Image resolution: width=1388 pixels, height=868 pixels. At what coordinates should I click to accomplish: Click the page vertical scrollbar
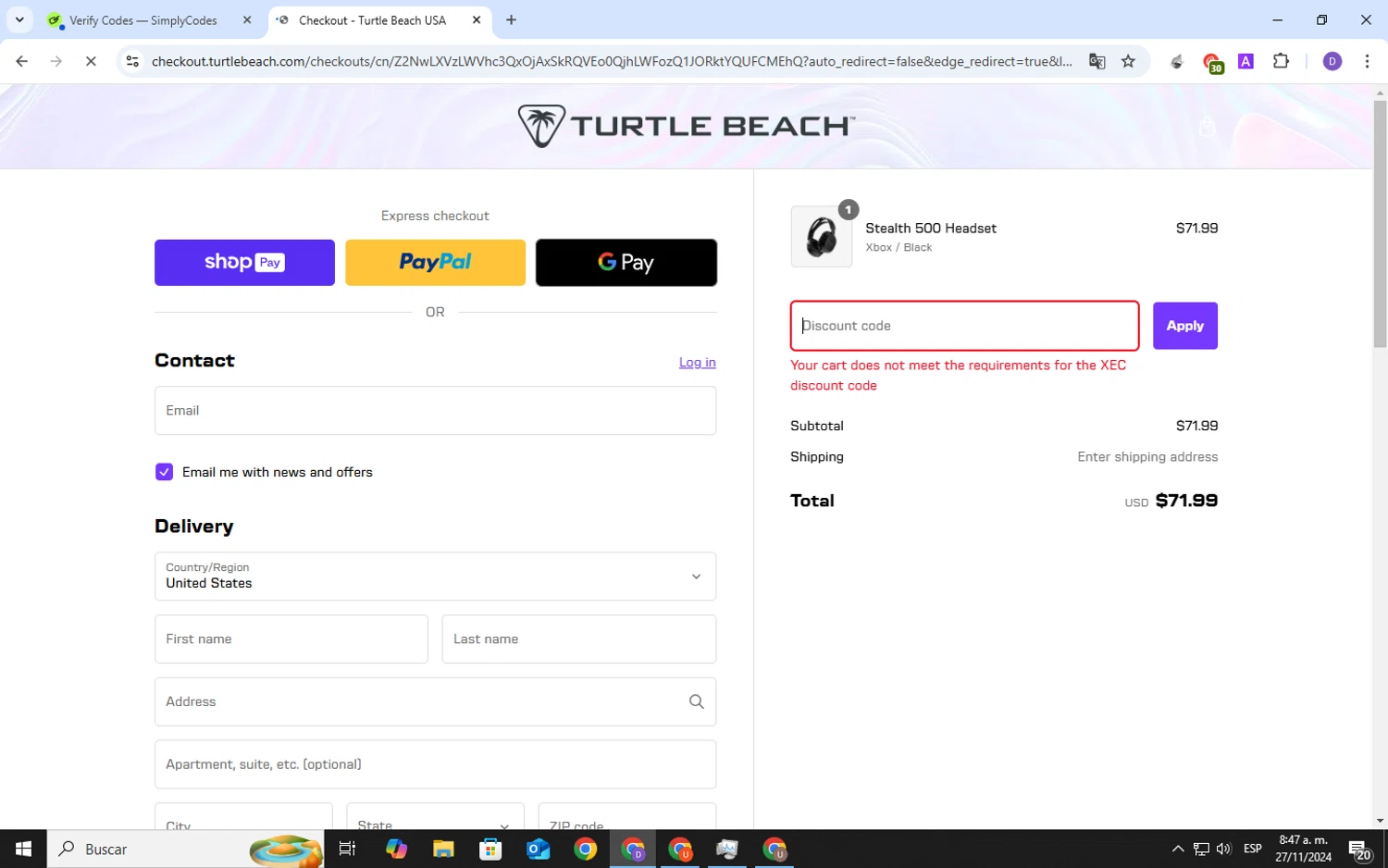pos(1380,224)
